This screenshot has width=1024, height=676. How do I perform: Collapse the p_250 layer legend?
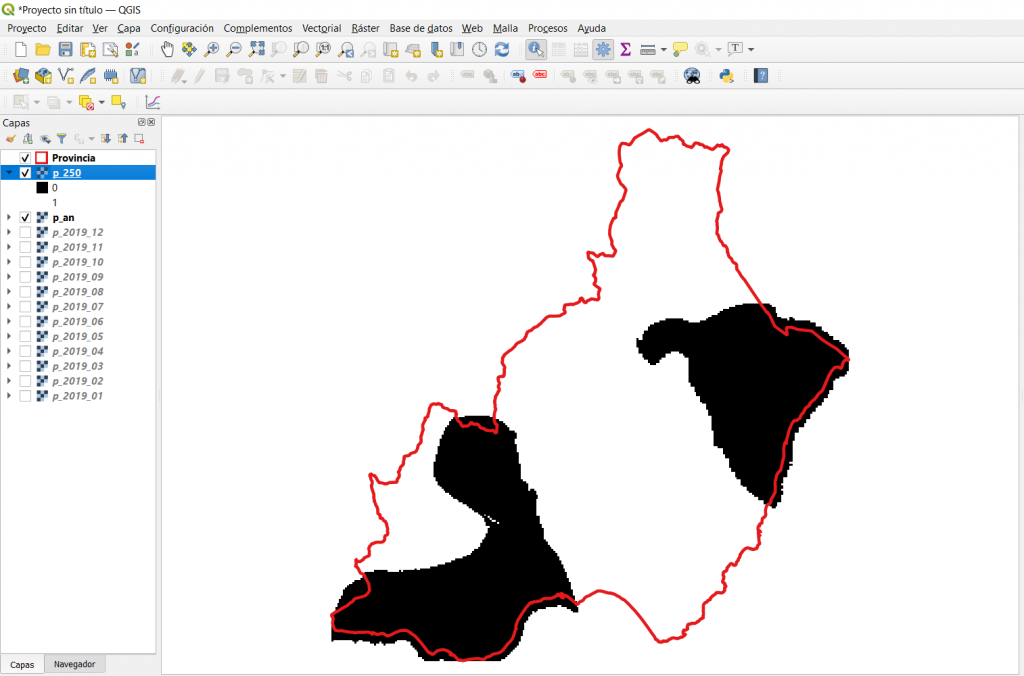point(9,173)
